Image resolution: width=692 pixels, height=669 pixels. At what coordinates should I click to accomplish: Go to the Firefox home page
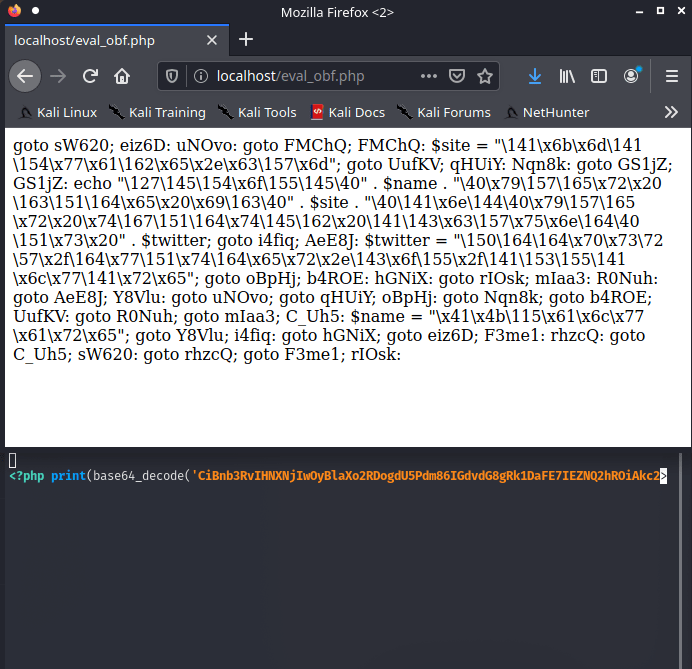tap(122, 76)
